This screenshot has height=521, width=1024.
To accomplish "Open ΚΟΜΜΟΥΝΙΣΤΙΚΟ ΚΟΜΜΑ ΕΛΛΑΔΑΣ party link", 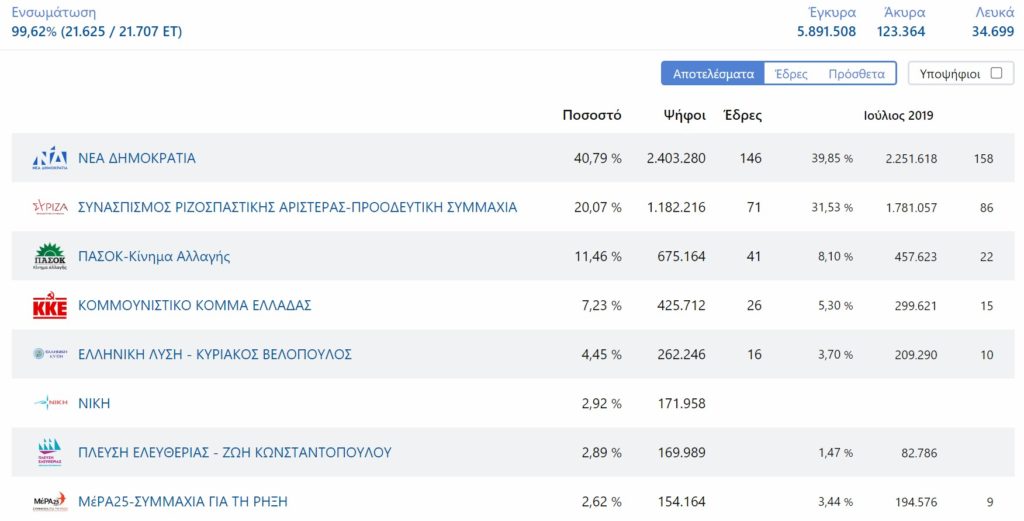I will tap(195, 306).
